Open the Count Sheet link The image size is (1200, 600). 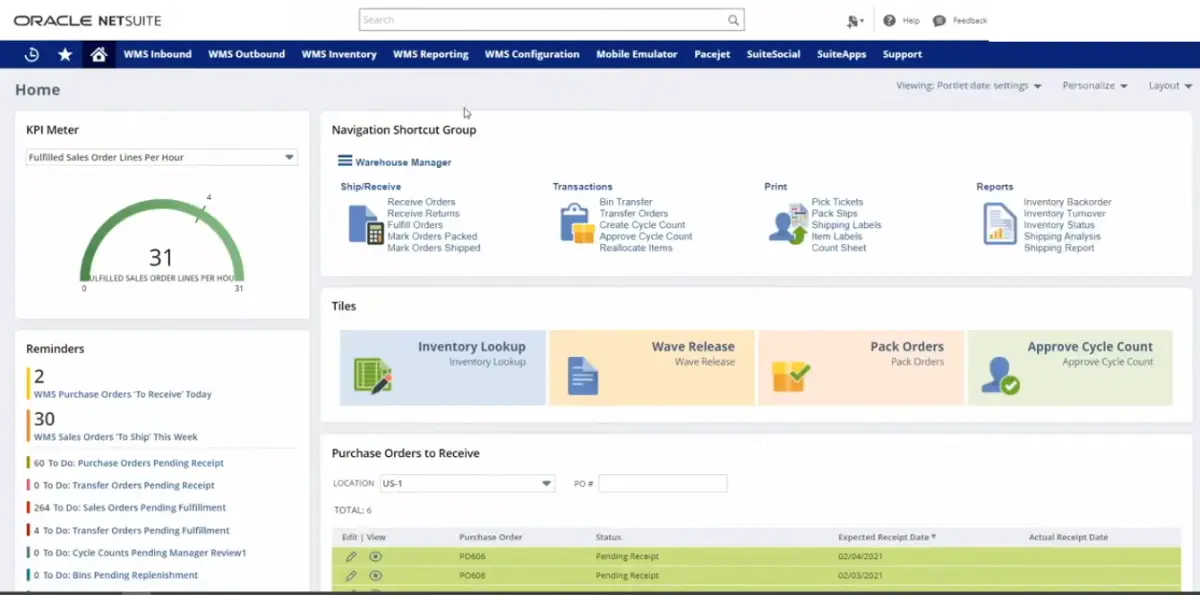click(x=839, y=248)
